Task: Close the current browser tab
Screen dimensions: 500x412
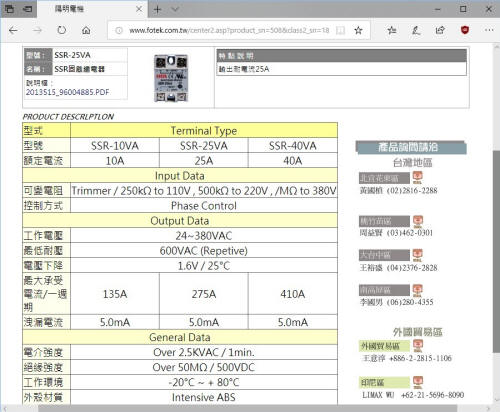Action: point(139,9)
